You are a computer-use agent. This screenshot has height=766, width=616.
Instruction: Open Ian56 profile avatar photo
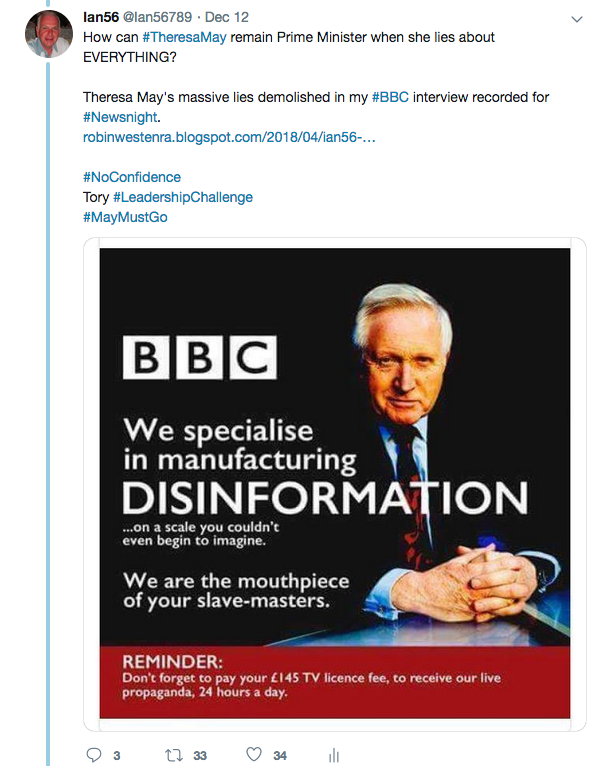[x=49, y=34]
